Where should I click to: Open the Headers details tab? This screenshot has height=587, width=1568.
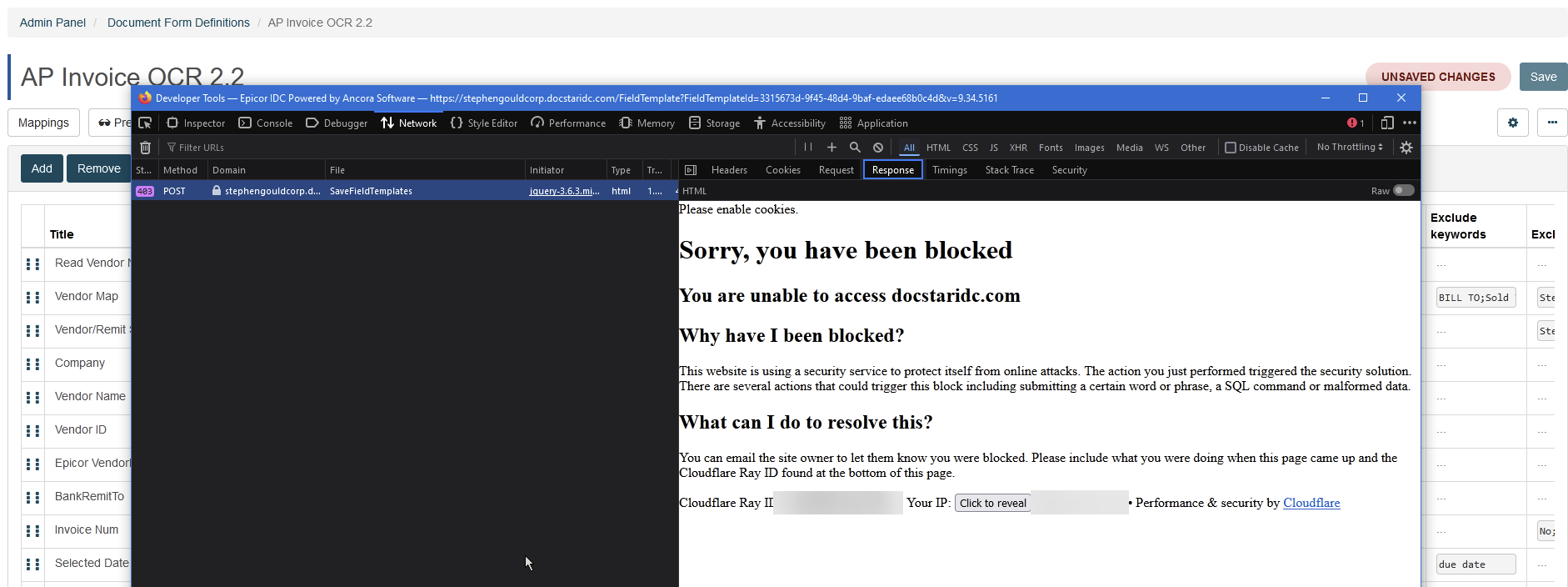[x=729, y=170]
